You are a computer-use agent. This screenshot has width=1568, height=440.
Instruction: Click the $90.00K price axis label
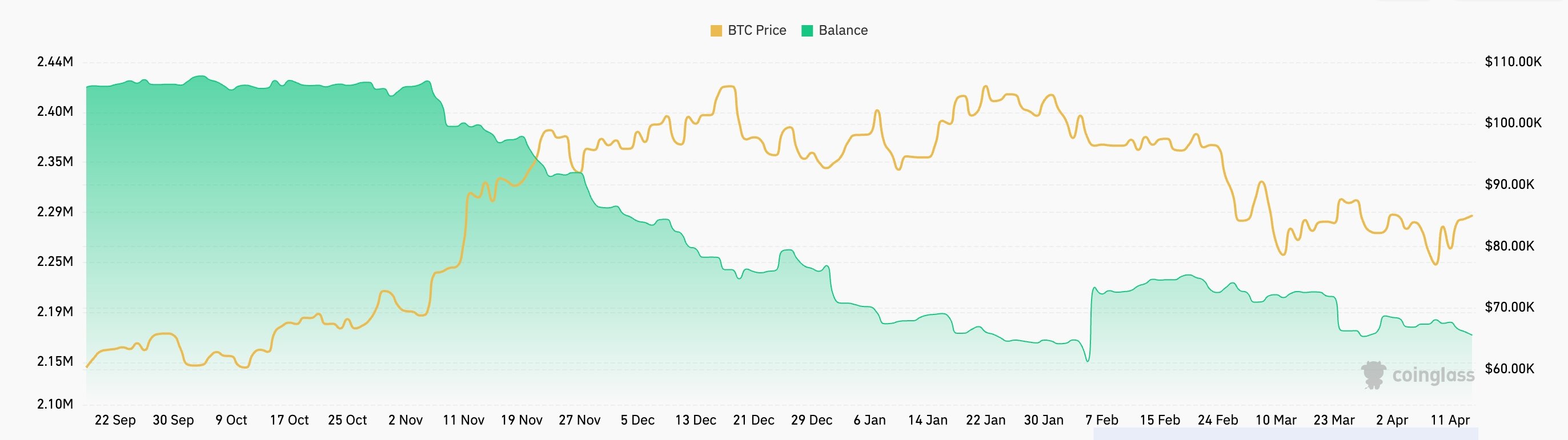(x=1510, y=184)
